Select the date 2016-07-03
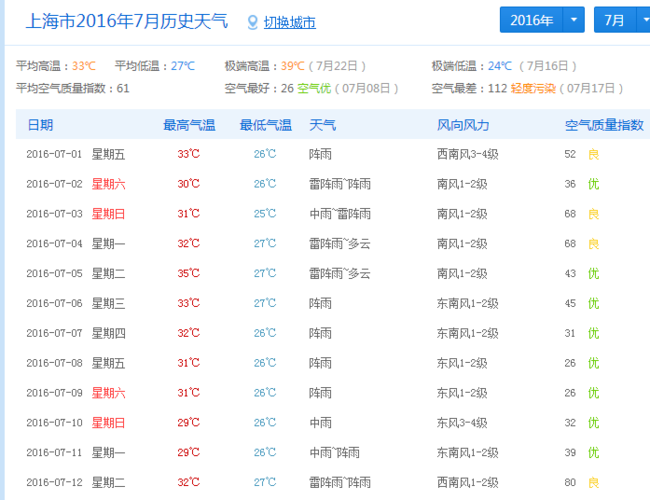Viewport: 650px width, 500px height. 54,214
